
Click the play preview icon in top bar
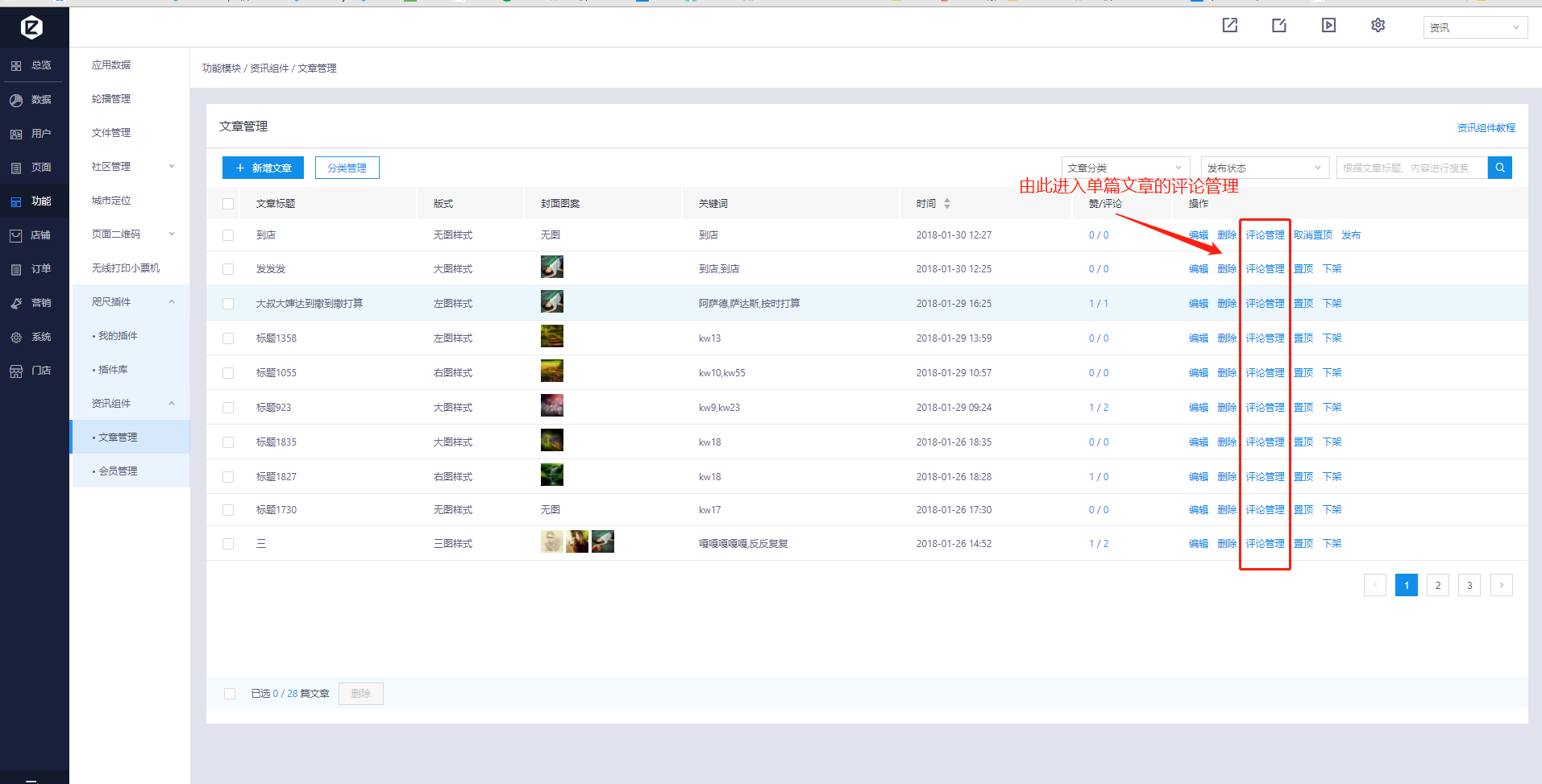tap(1328, 26)
